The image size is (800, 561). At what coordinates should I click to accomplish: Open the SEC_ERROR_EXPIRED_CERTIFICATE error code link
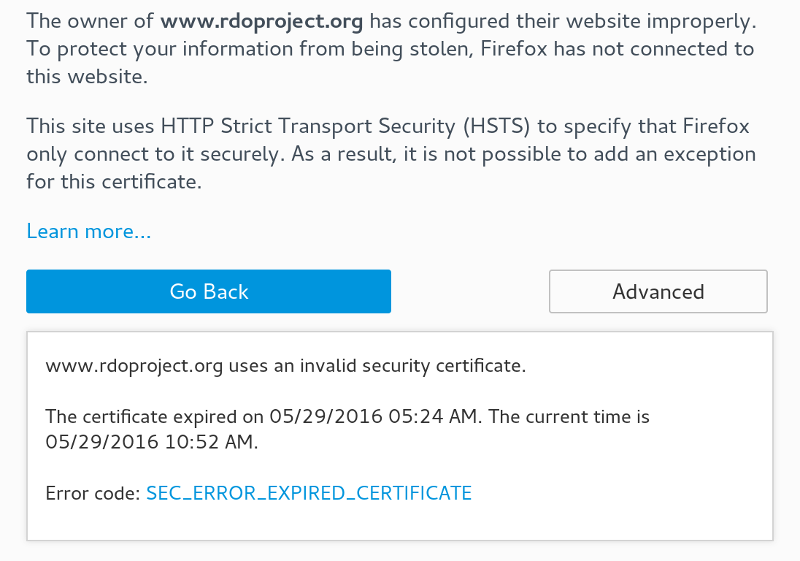coord(309,493)
